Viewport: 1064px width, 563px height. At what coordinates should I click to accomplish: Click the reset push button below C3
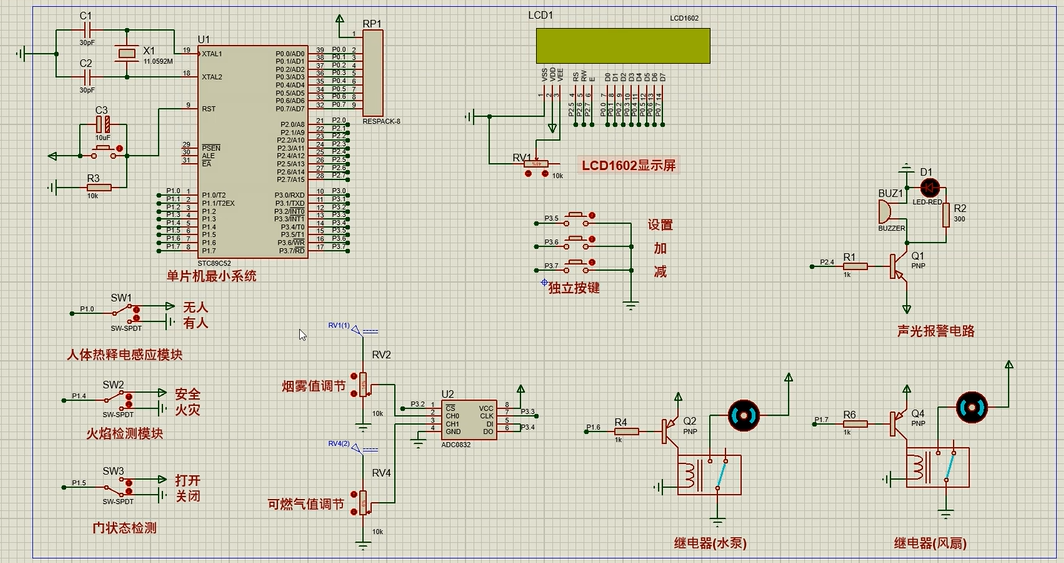103,151
